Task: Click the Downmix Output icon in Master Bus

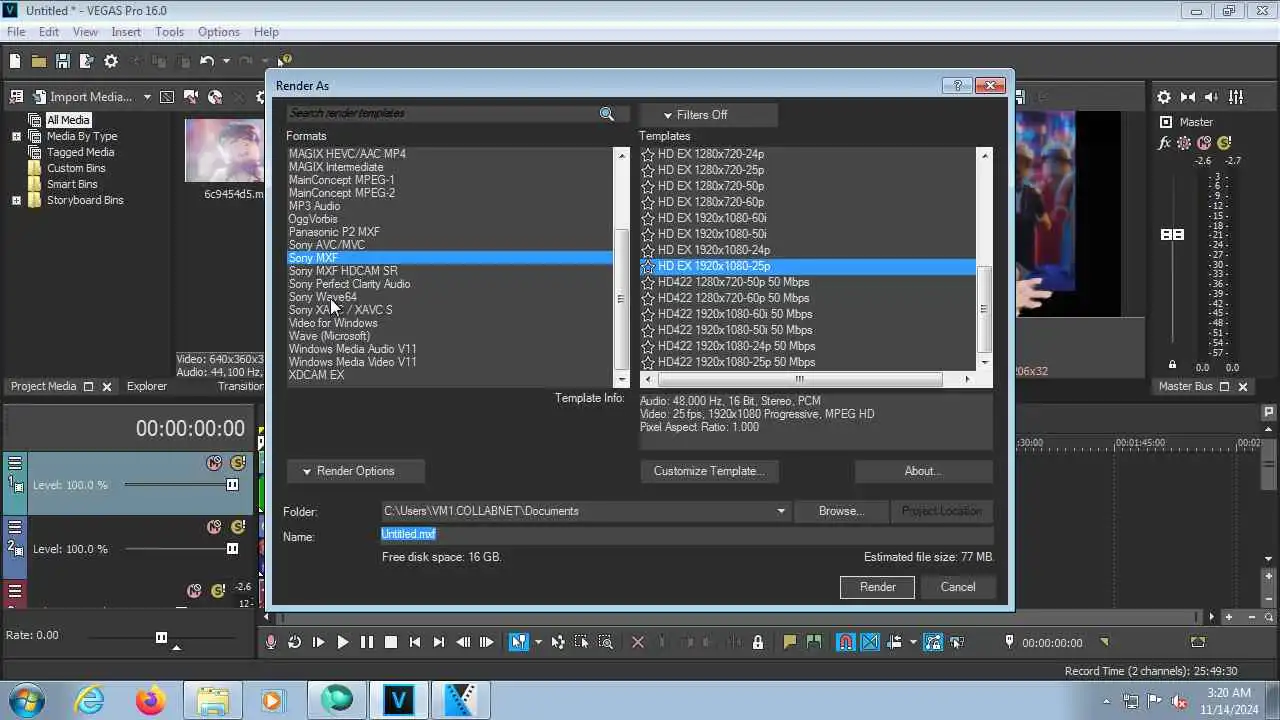Action: [1188, 97]
